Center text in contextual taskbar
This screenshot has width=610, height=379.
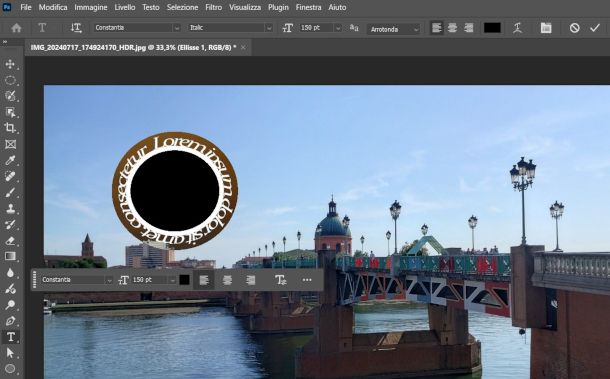coord(228,280)
